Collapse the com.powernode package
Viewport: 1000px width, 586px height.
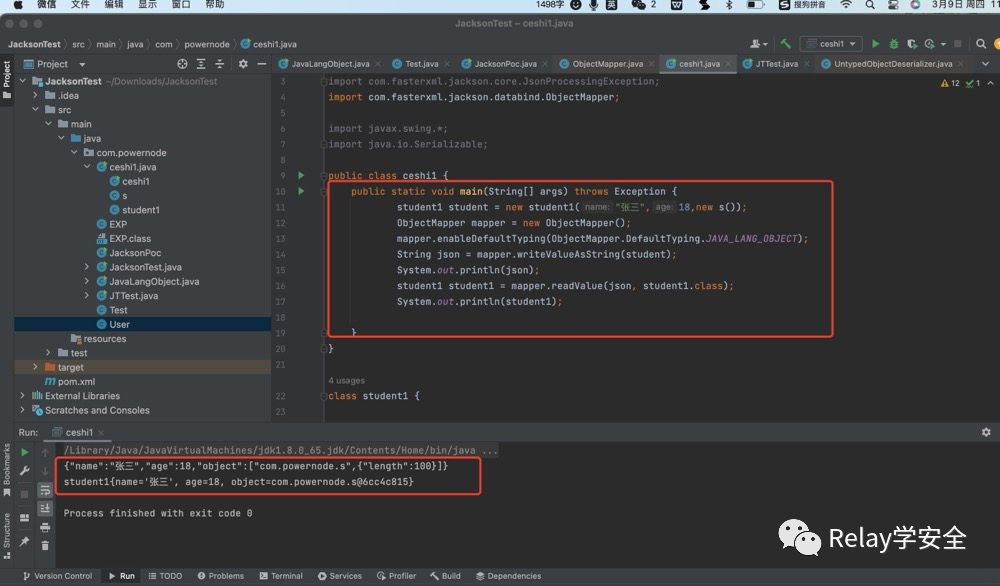[74, 152]
